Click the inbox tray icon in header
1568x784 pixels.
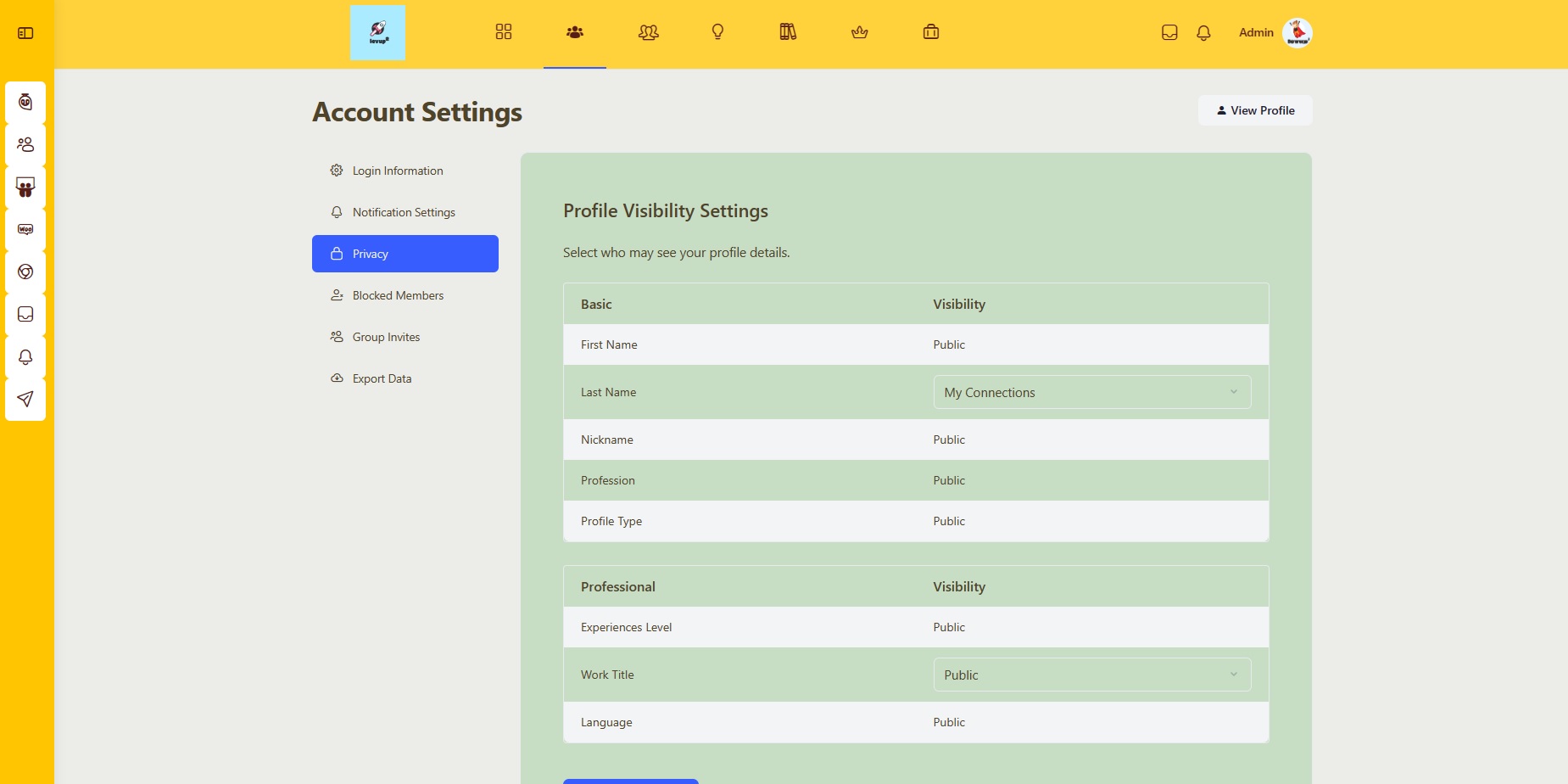point(1169,33)
